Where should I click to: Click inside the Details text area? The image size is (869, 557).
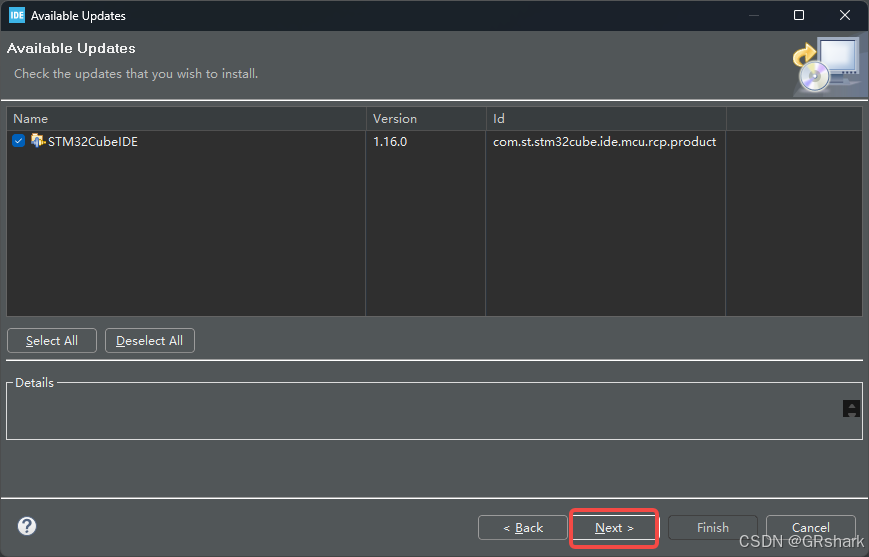[x=424, y=413]
